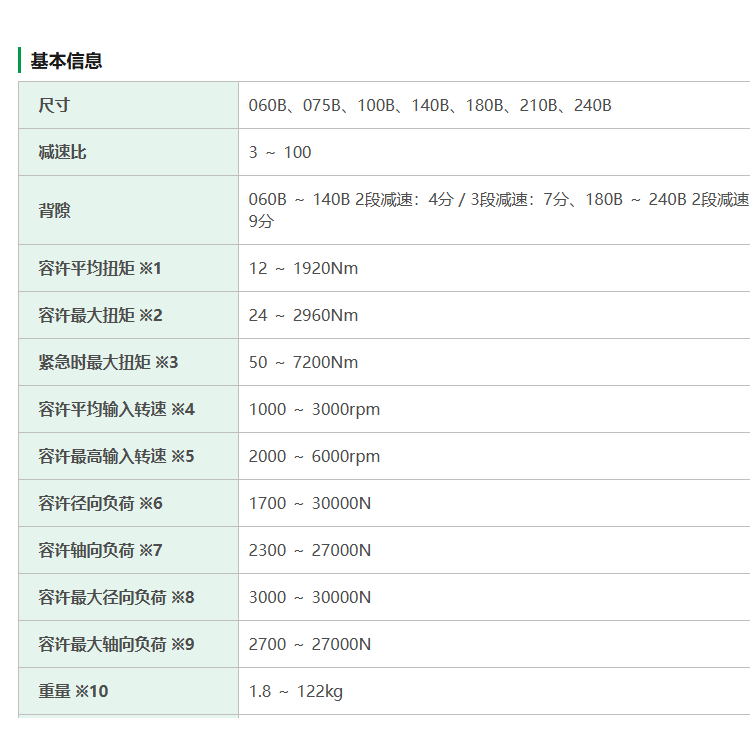Click the 24 ~ 2960Nm value

point(303,315)
